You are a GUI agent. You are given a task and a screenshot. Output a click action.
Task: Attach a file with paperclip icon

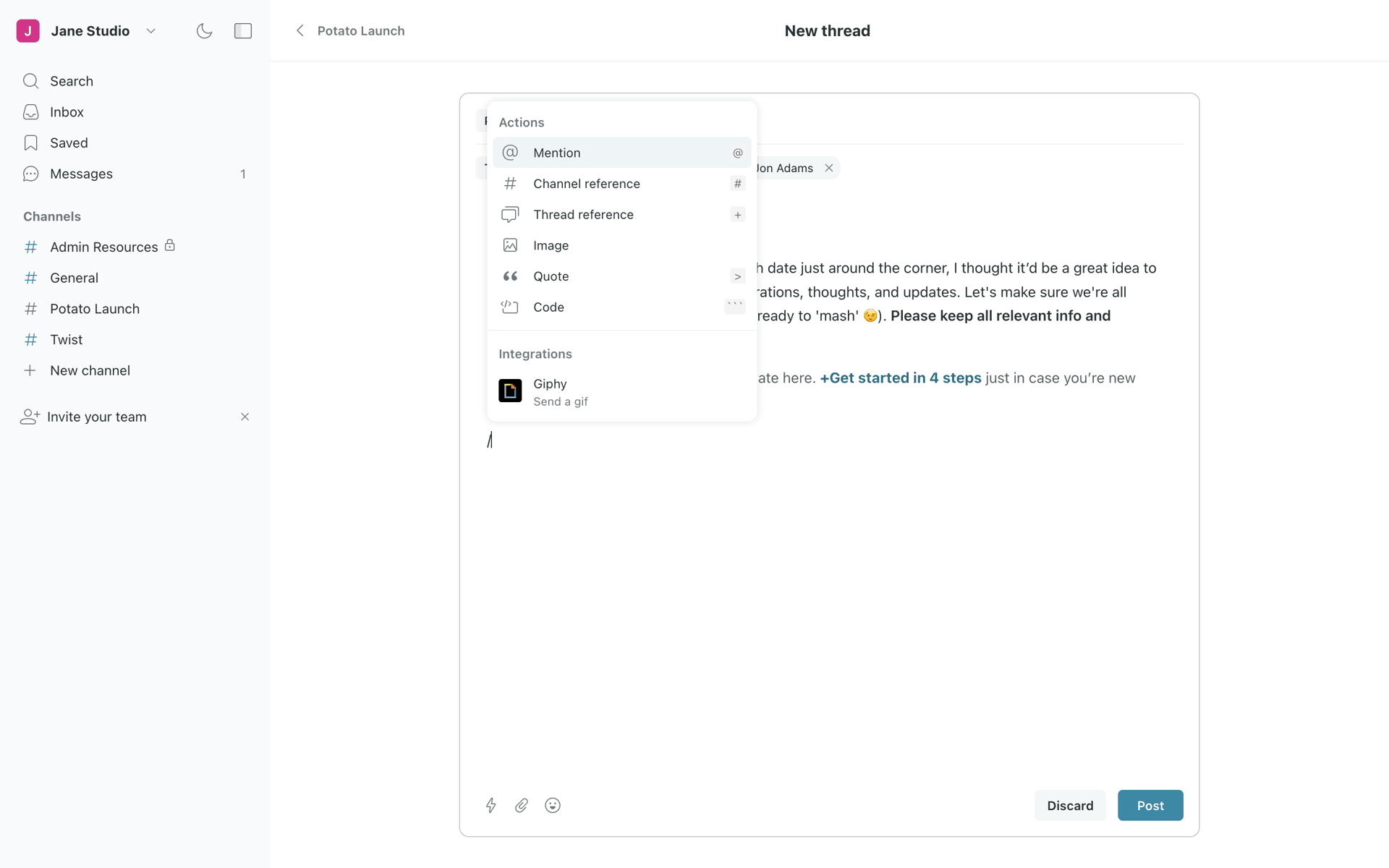(x=522, y=805)
